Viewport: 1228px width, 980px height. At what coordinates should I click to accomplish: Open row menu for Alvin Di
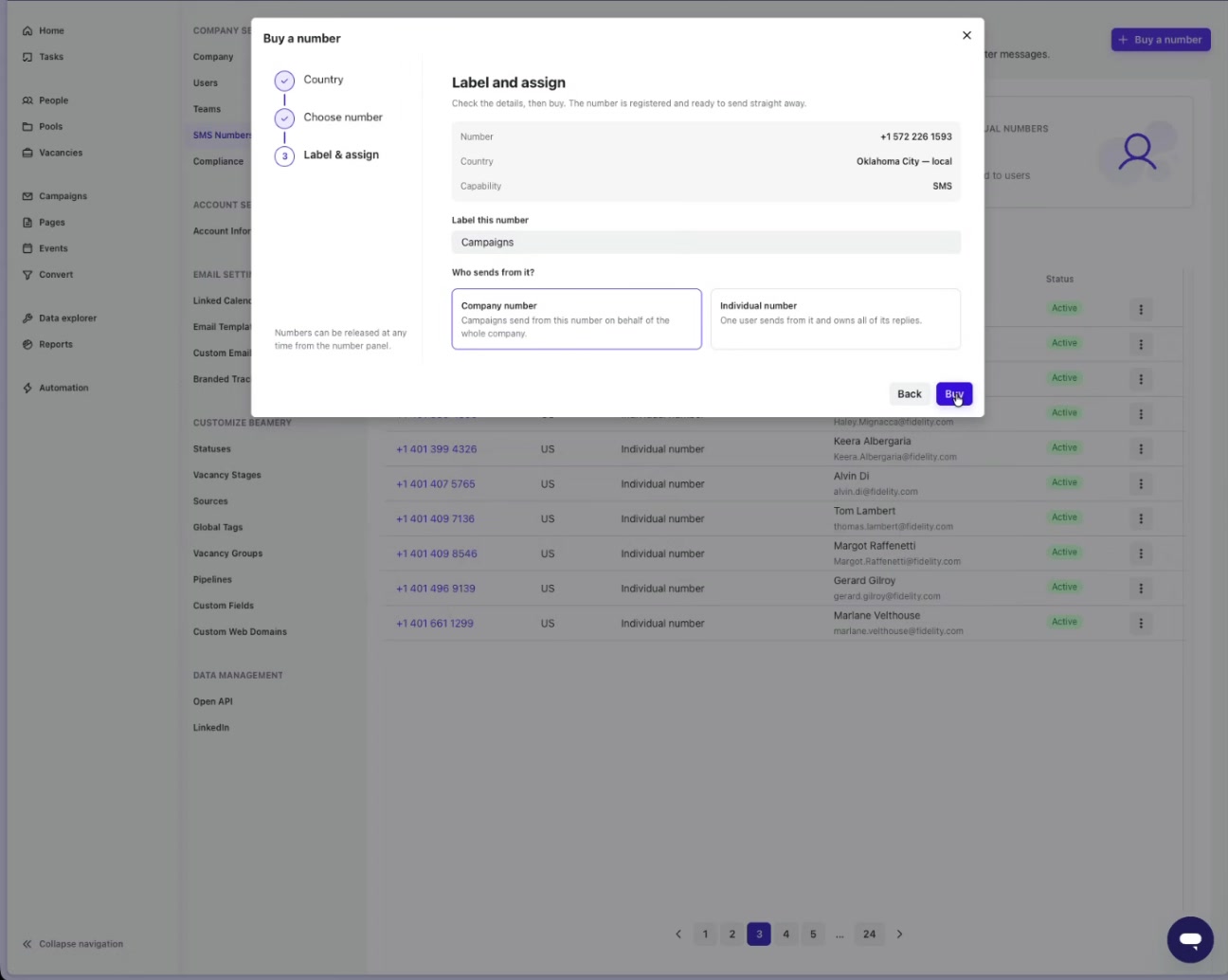coord(1141,484)
